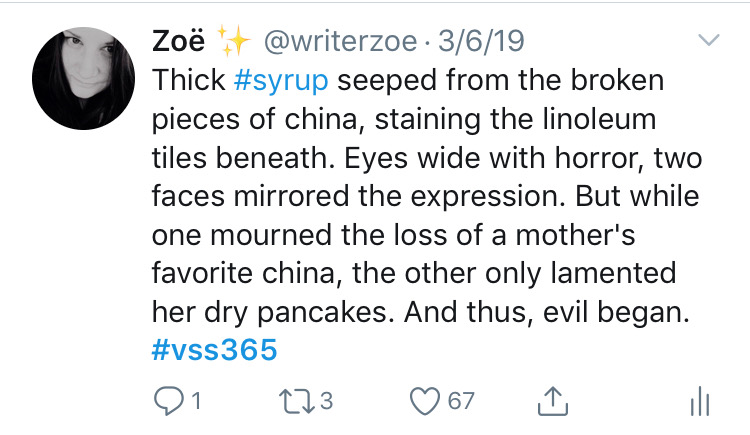Retweet this post using the arrows icon

tap(297, 401)
